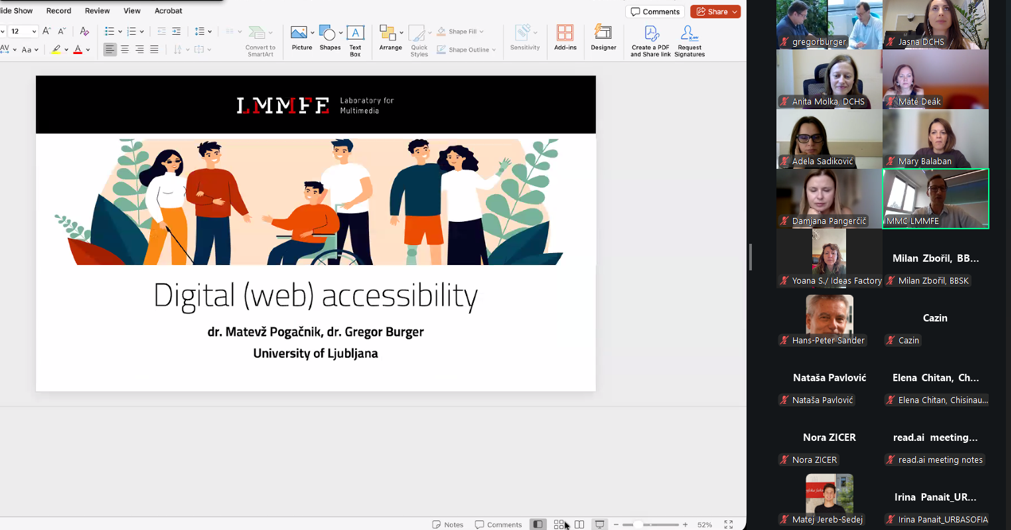Toggle Normal view in status bar
This screenshot has width=1011, height=530.
click(x=538, y=524)
